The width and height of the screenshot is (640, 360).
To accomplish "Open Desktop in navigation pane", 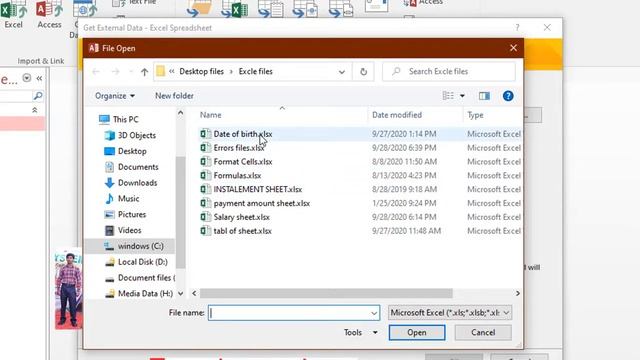I will (125, 151).
